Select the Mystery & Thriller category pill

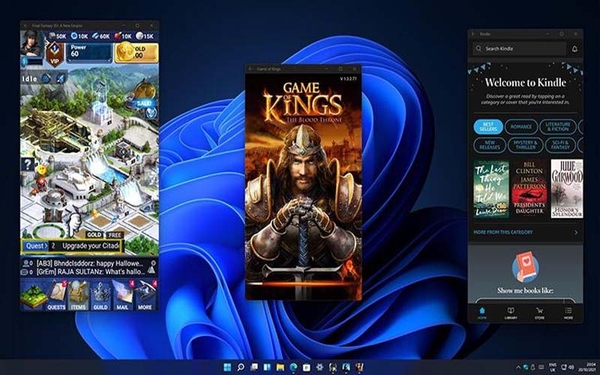[524, 145]
